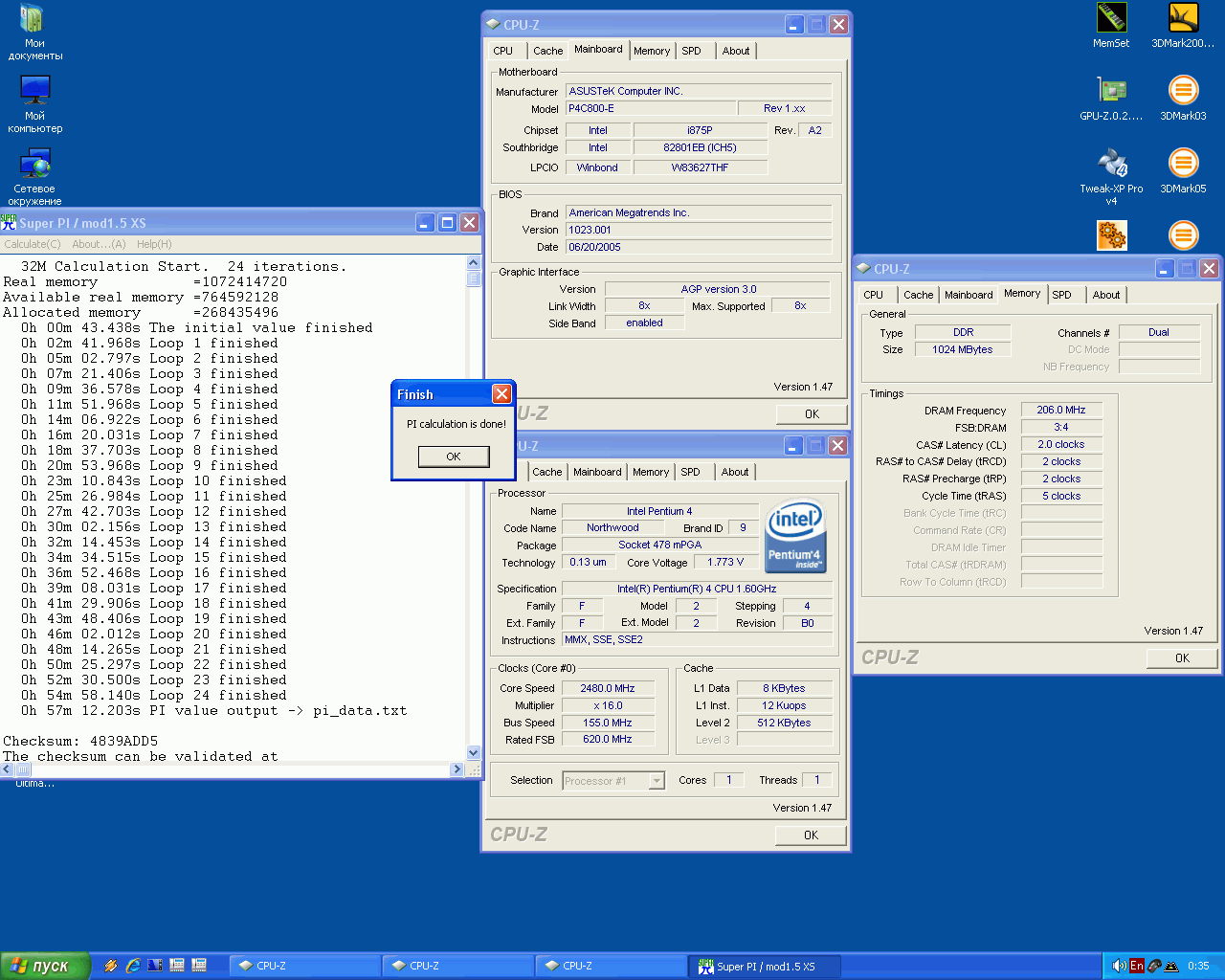Click the Super PI horizontal scroll right arrow
The image size is (1225, 980).
pos(457,769)
